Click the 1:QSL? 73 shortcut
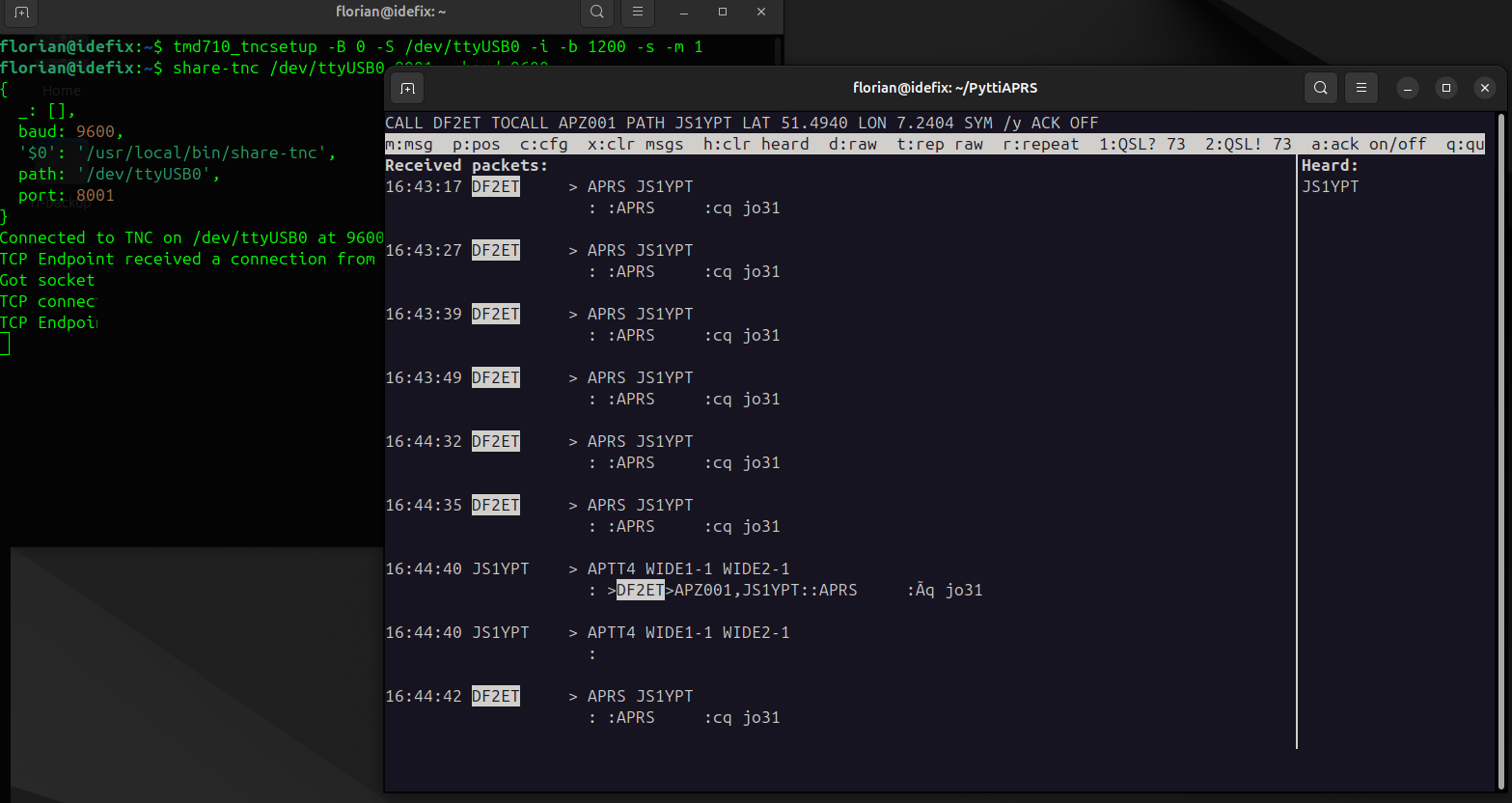The height and width of the screenshot is (803, 1512). click(x=1141, y=145)
